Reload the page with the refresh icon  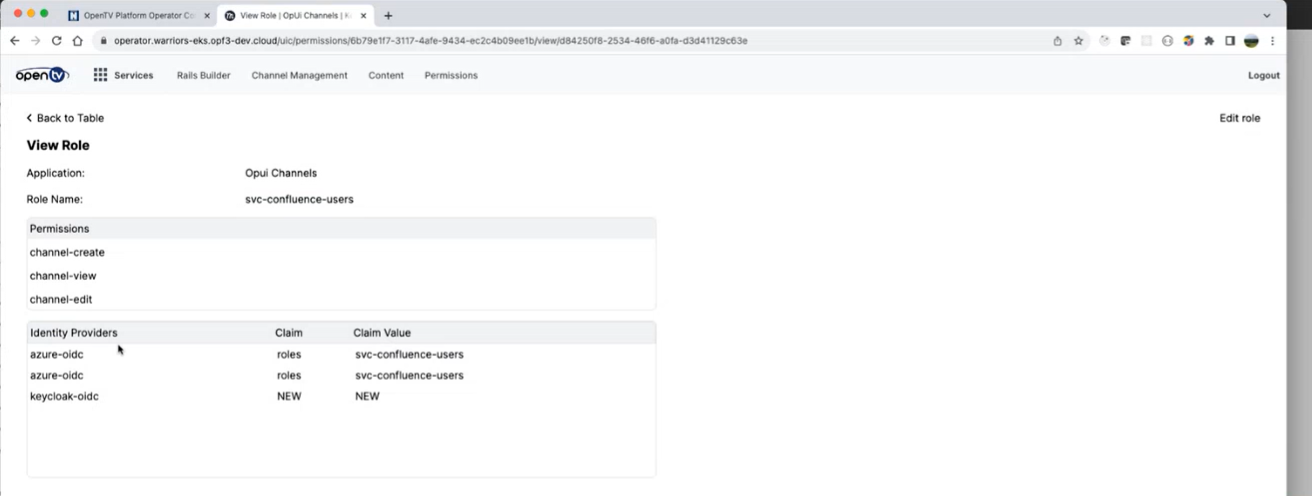click(x=56, y=41)
